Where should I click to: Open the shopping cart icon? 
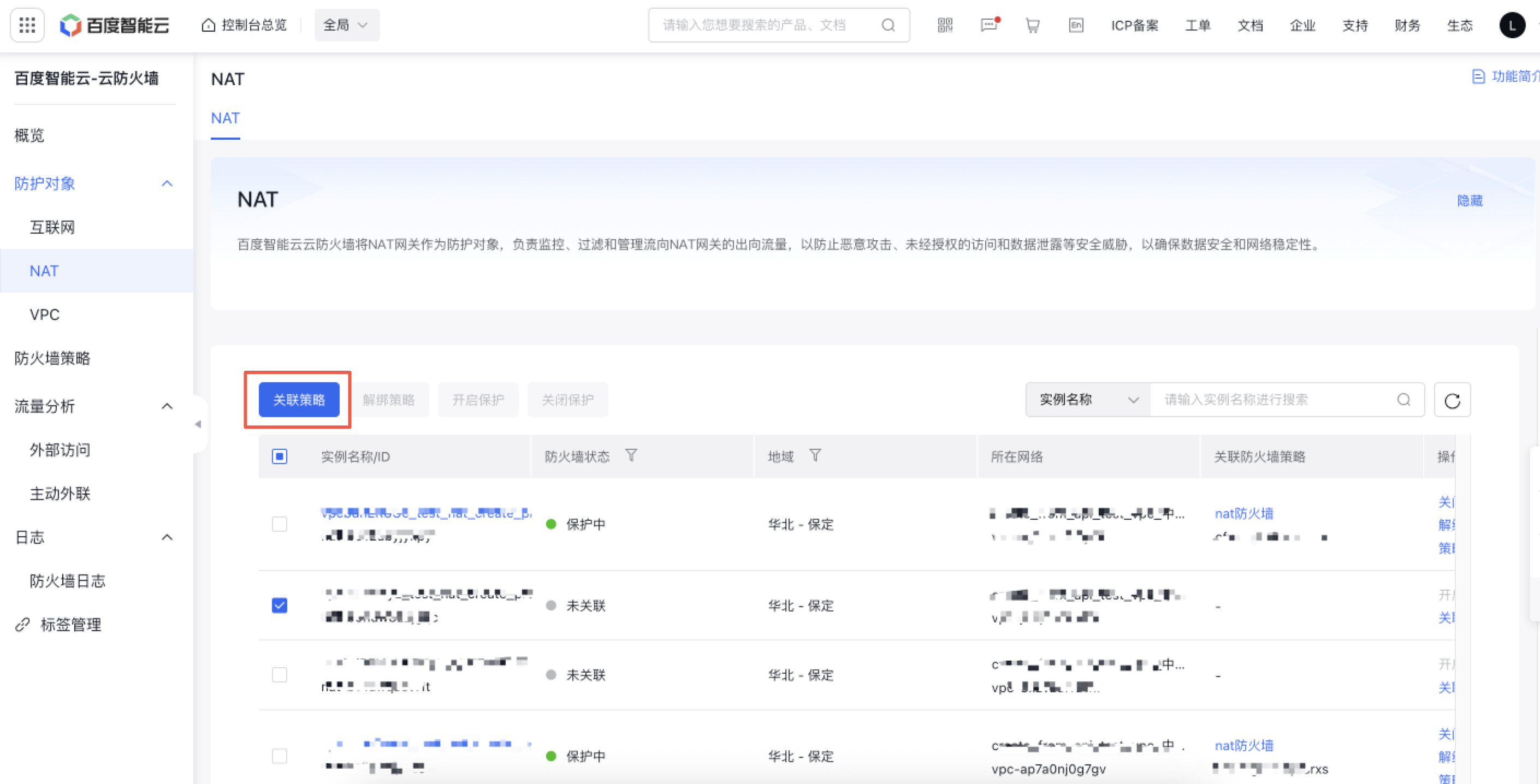coord(1033,25)
